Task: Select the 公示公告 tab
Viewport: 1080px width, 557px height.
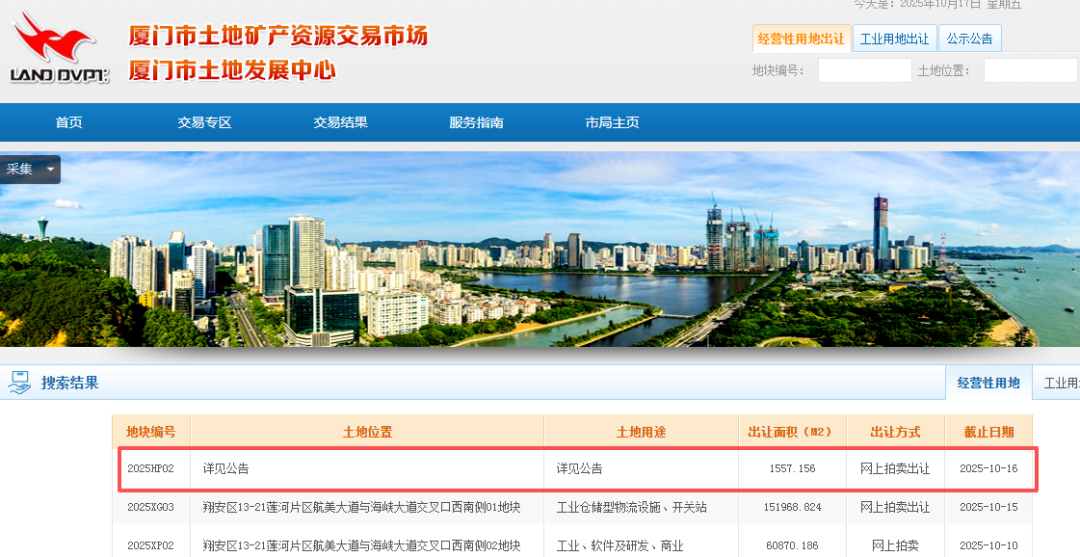Action: click(969, 39)
